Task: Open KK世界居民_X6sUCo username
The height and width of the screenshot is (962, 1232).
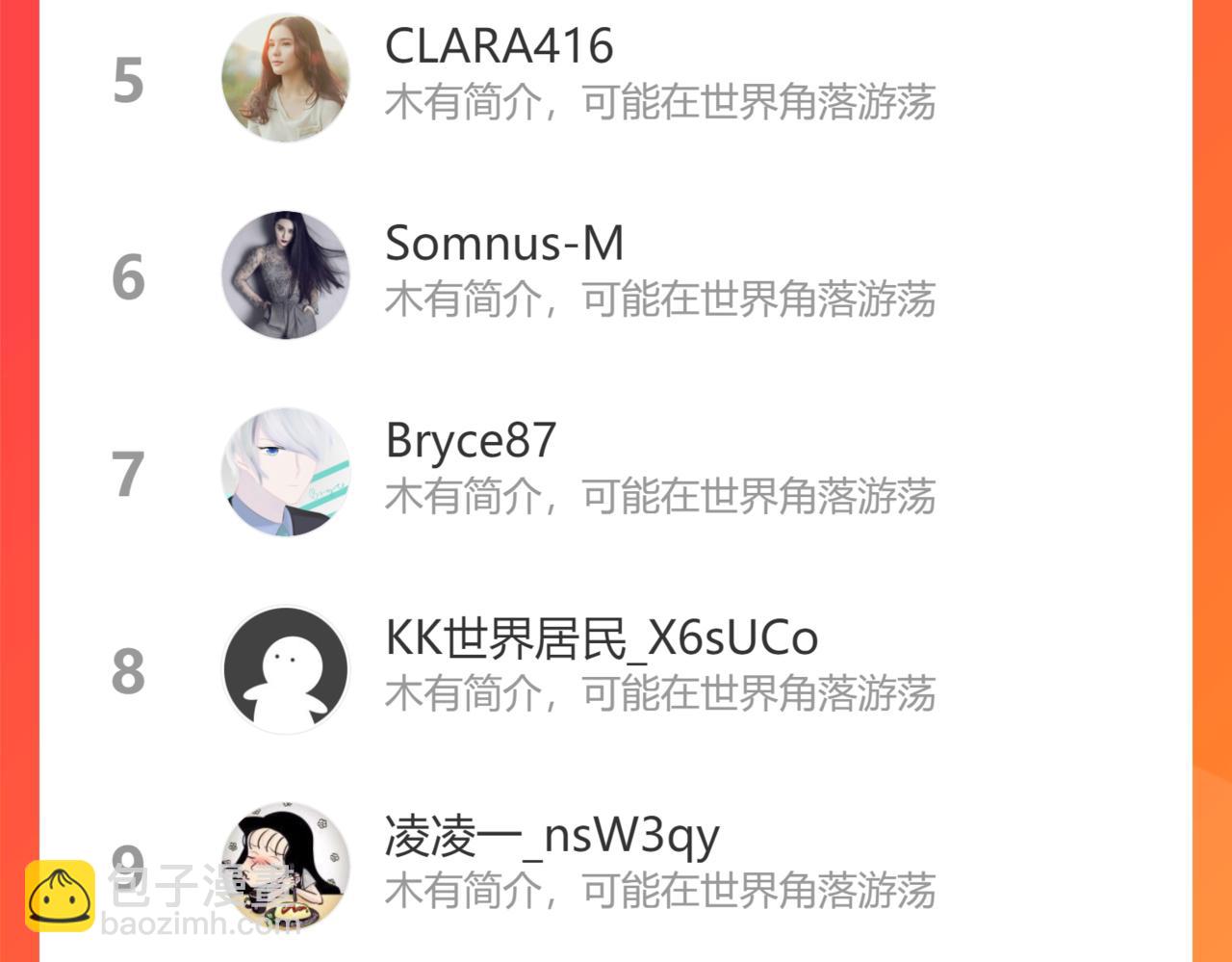Action: point(602,637)
